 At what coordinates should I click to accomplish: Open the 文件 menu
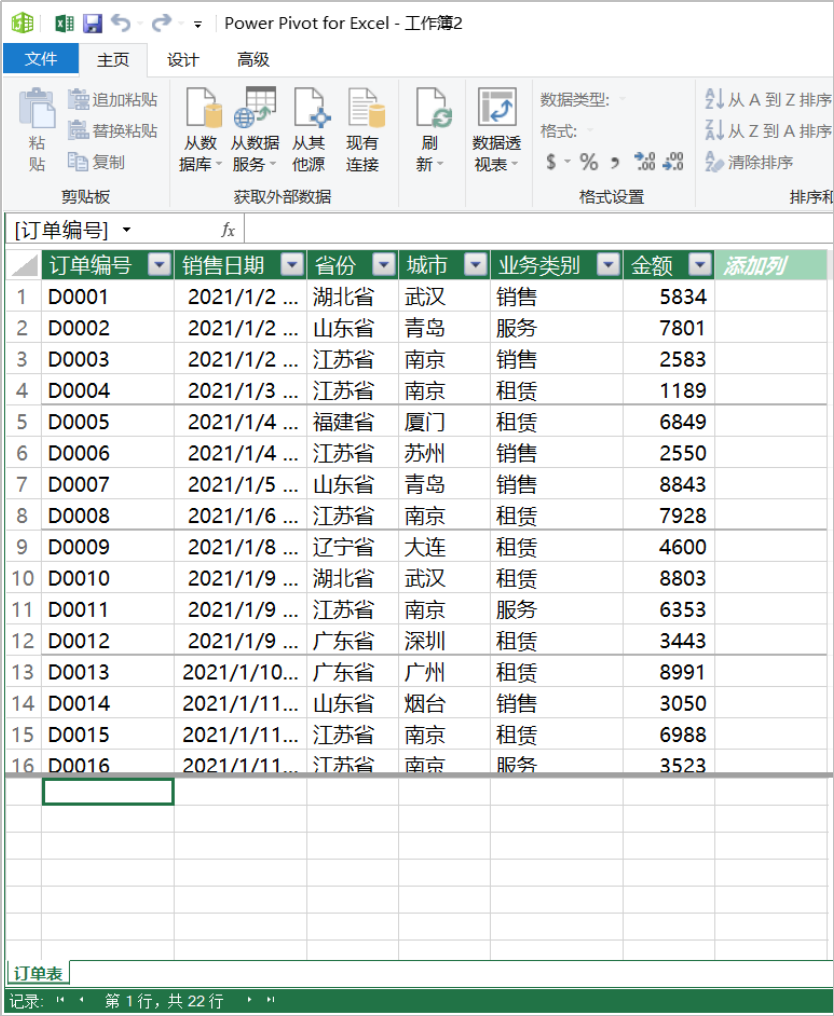[41, 60]
